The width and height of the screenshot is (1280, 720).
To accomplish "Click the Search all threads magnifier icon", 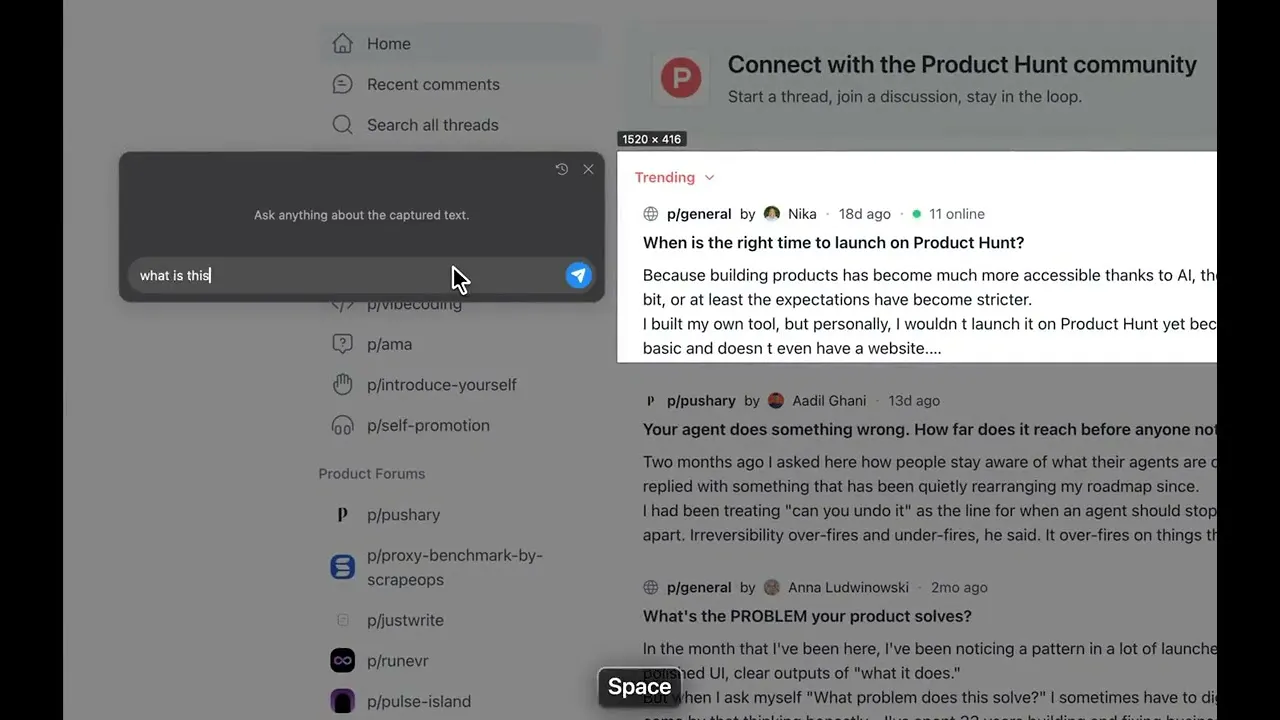I will [x=342, y=125].
